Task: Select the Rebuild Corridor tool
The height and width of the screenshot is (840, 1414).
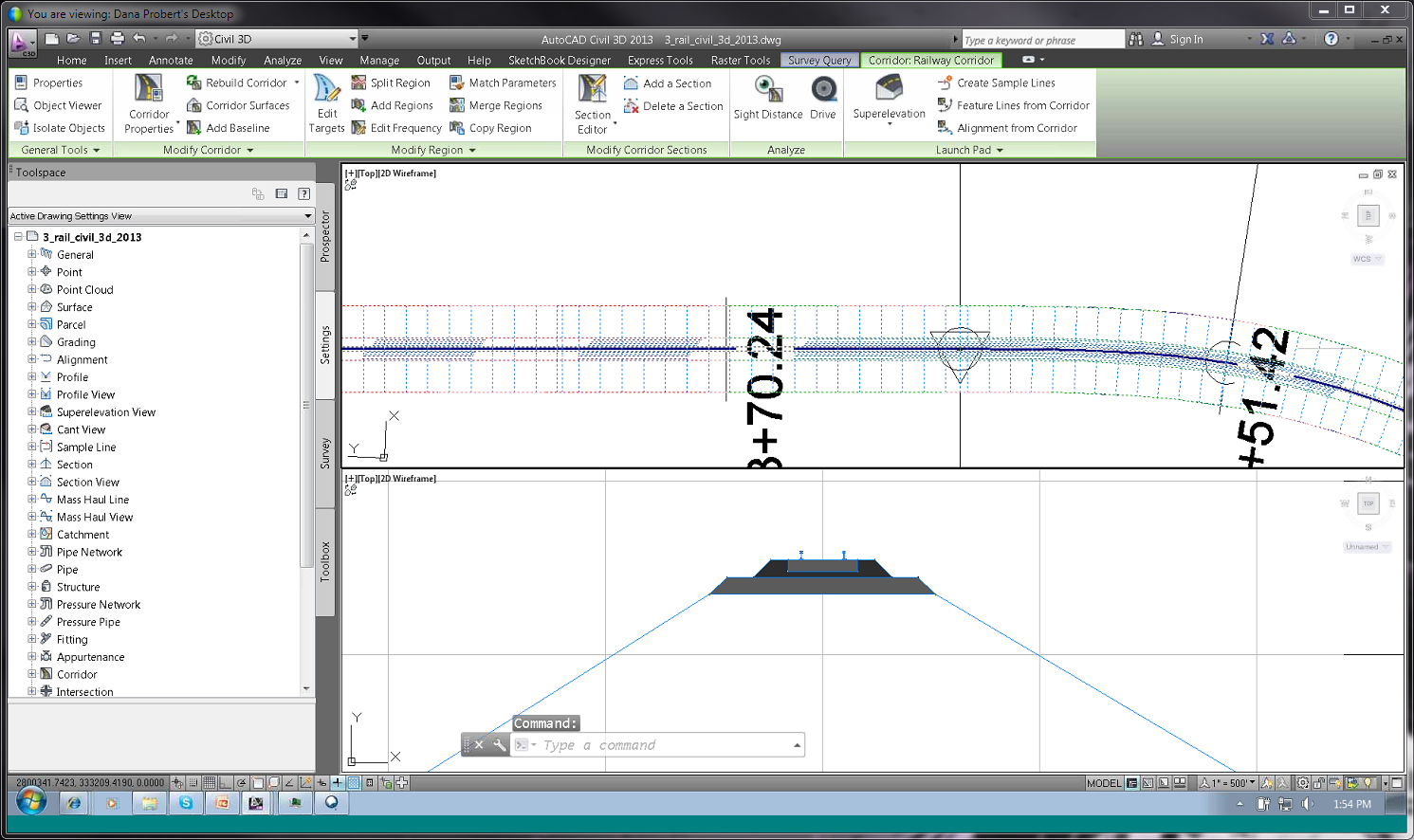Action: pyautogui.click(x=242, y=82)
